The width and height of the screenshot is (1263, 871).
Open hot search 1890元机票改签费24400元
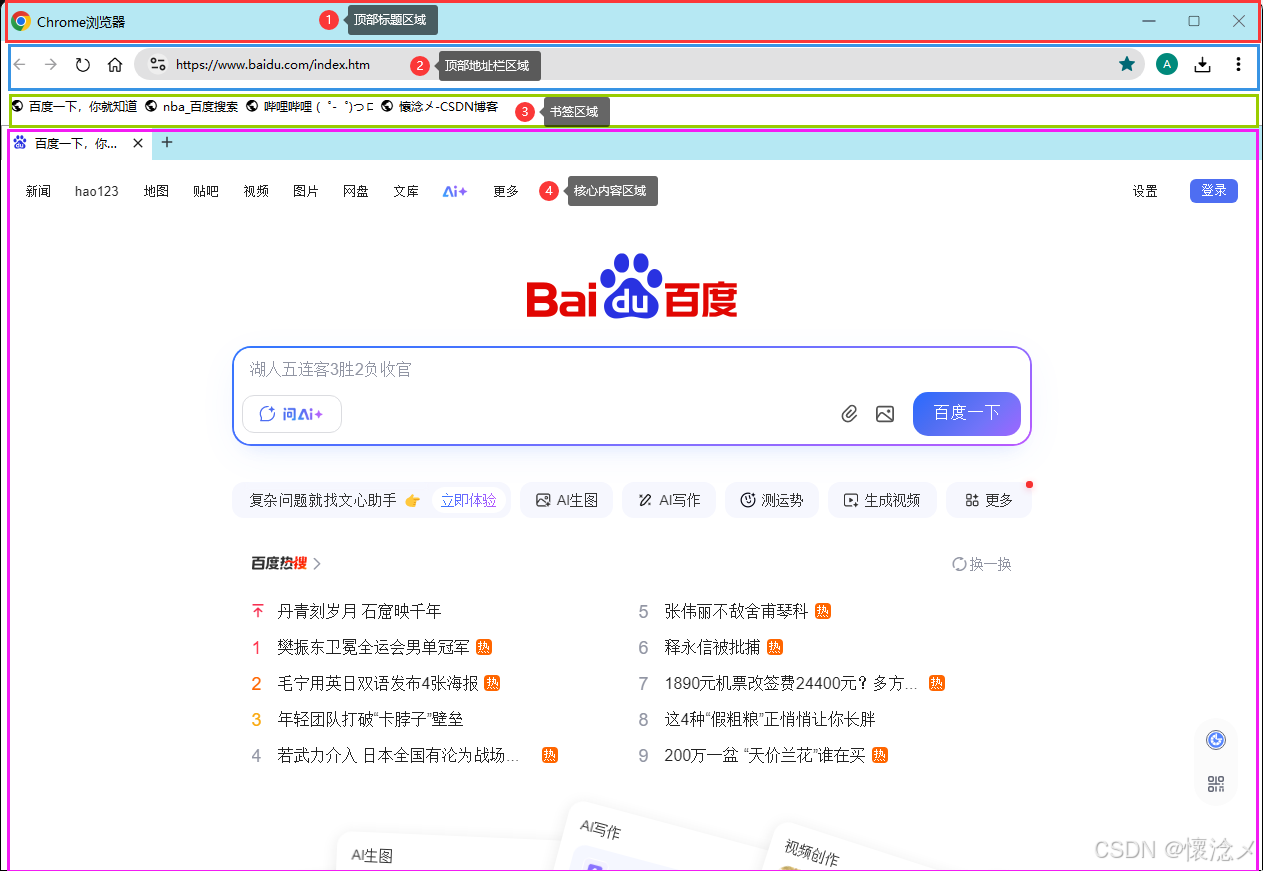tap(791, 683)
